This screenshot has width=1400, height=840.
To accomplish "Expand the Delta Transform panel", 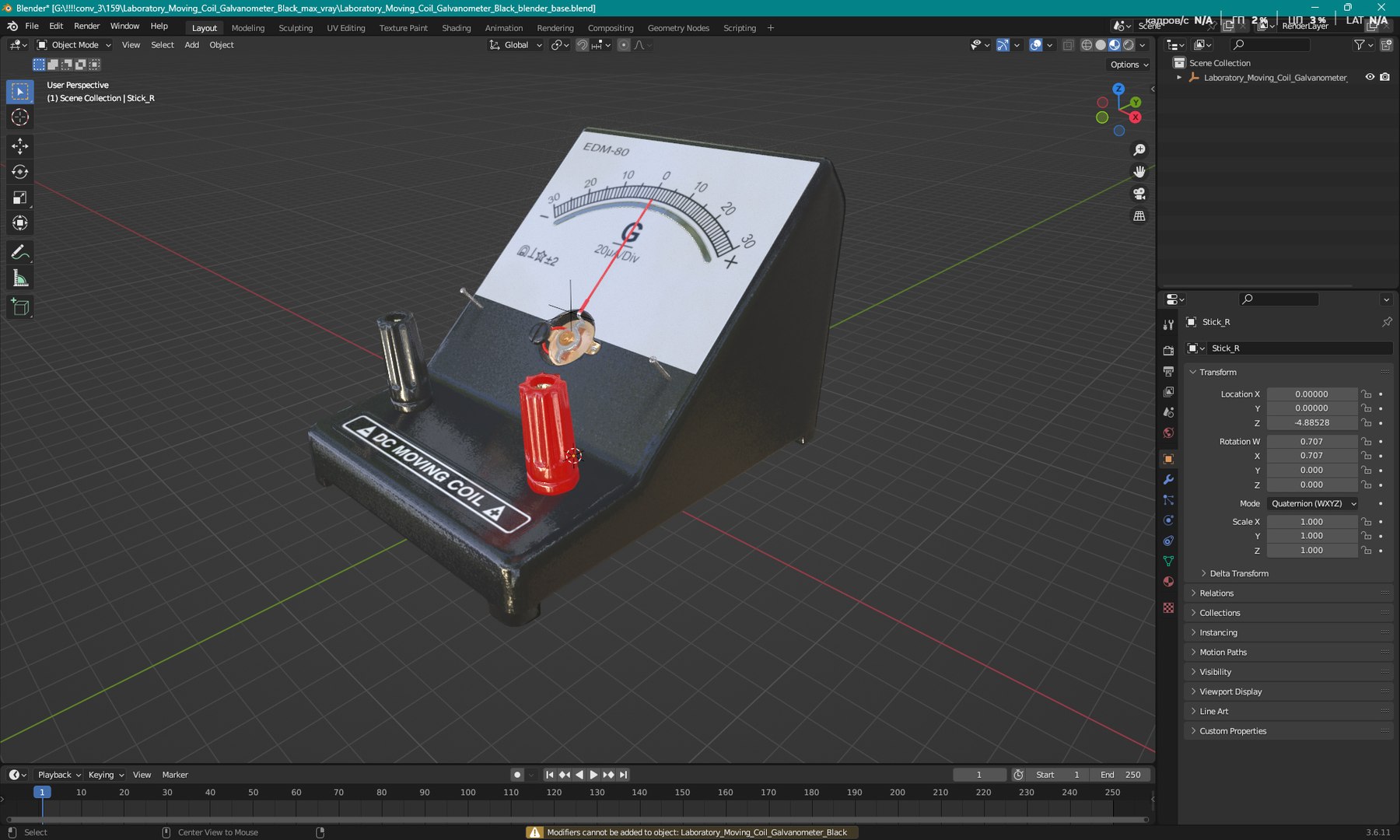I will (1238, 573).
